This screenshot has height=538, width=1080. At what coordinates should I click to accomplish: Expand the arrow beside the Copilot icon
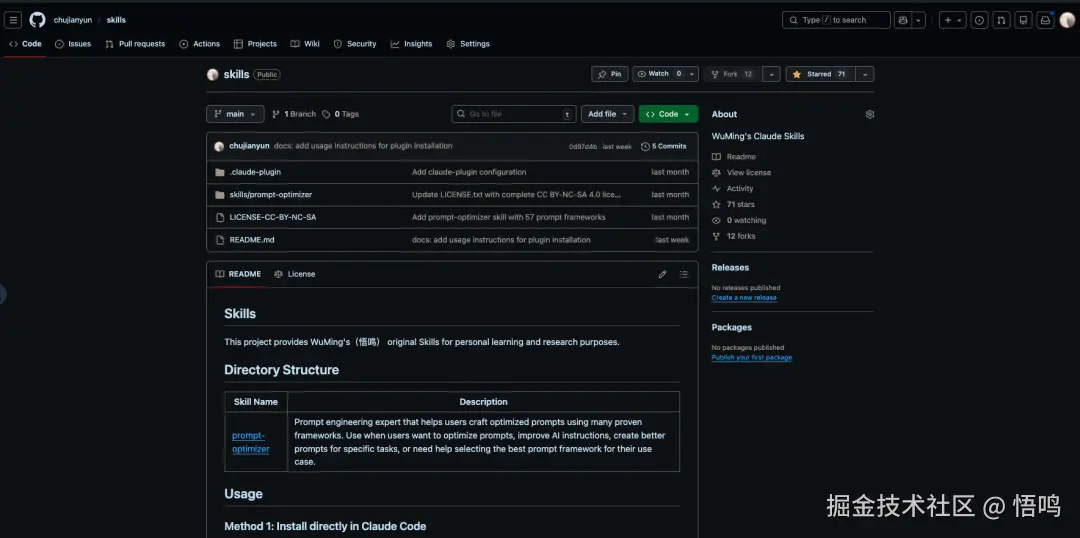pyautogui.click(x=919, y=20)
